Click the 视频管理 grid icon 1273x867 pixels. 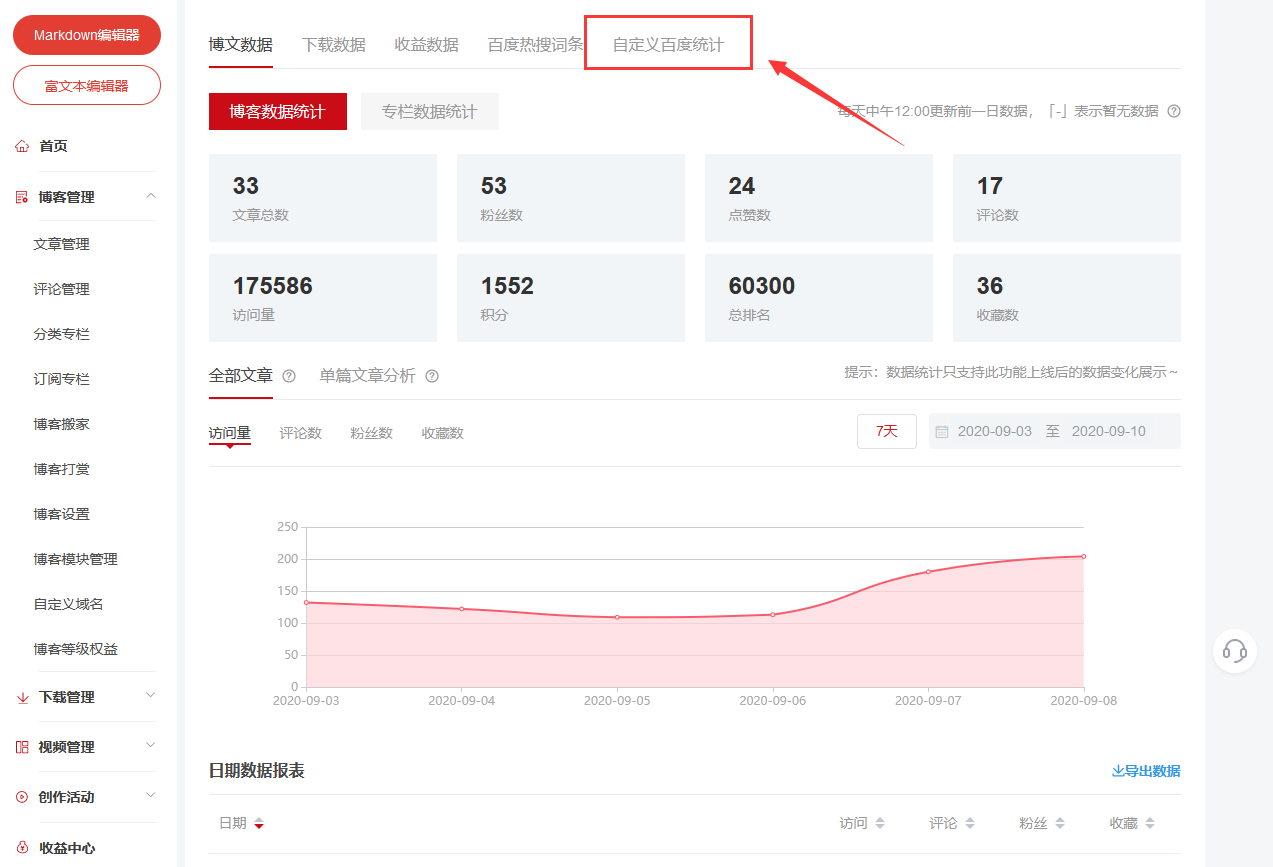[22, 747]
